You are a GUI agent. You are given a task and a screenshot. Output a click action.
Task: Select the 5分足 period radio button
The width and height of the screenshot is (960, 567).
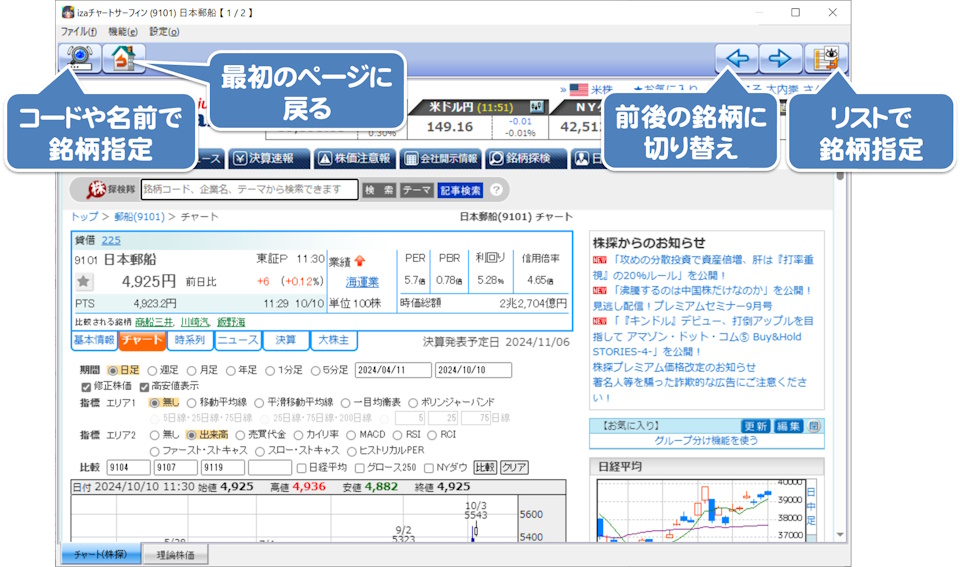point(316,370)
